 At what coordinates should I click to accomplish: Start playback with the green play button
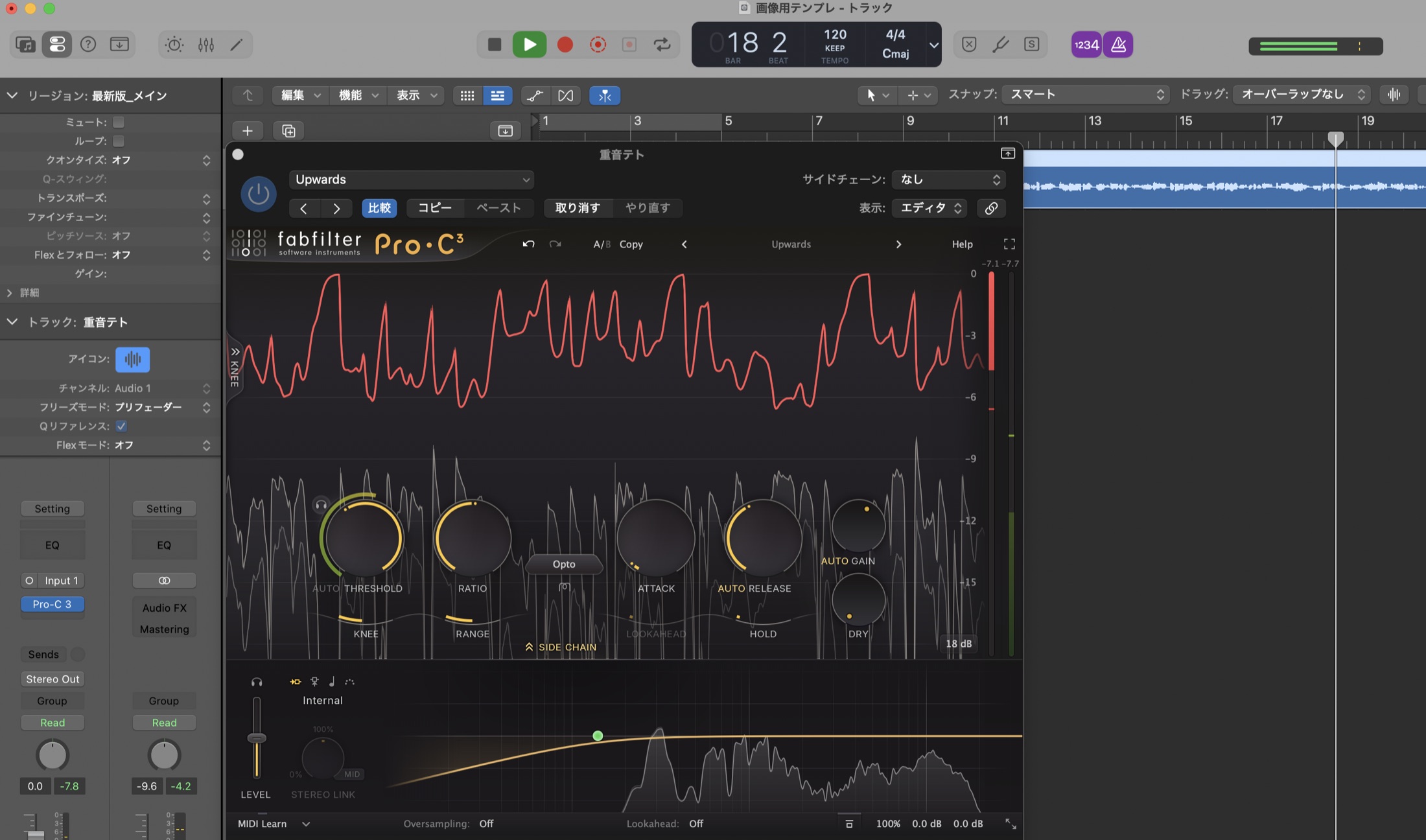(529, 45)
